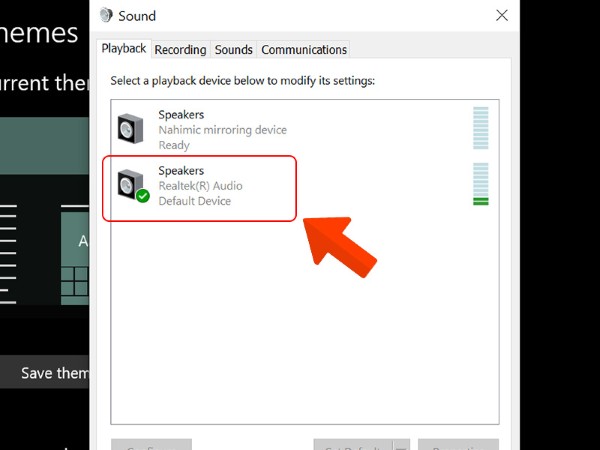Screen dimensions: 600x450
Task: Open the Communications tab
Action: click(x=304, y=49)
